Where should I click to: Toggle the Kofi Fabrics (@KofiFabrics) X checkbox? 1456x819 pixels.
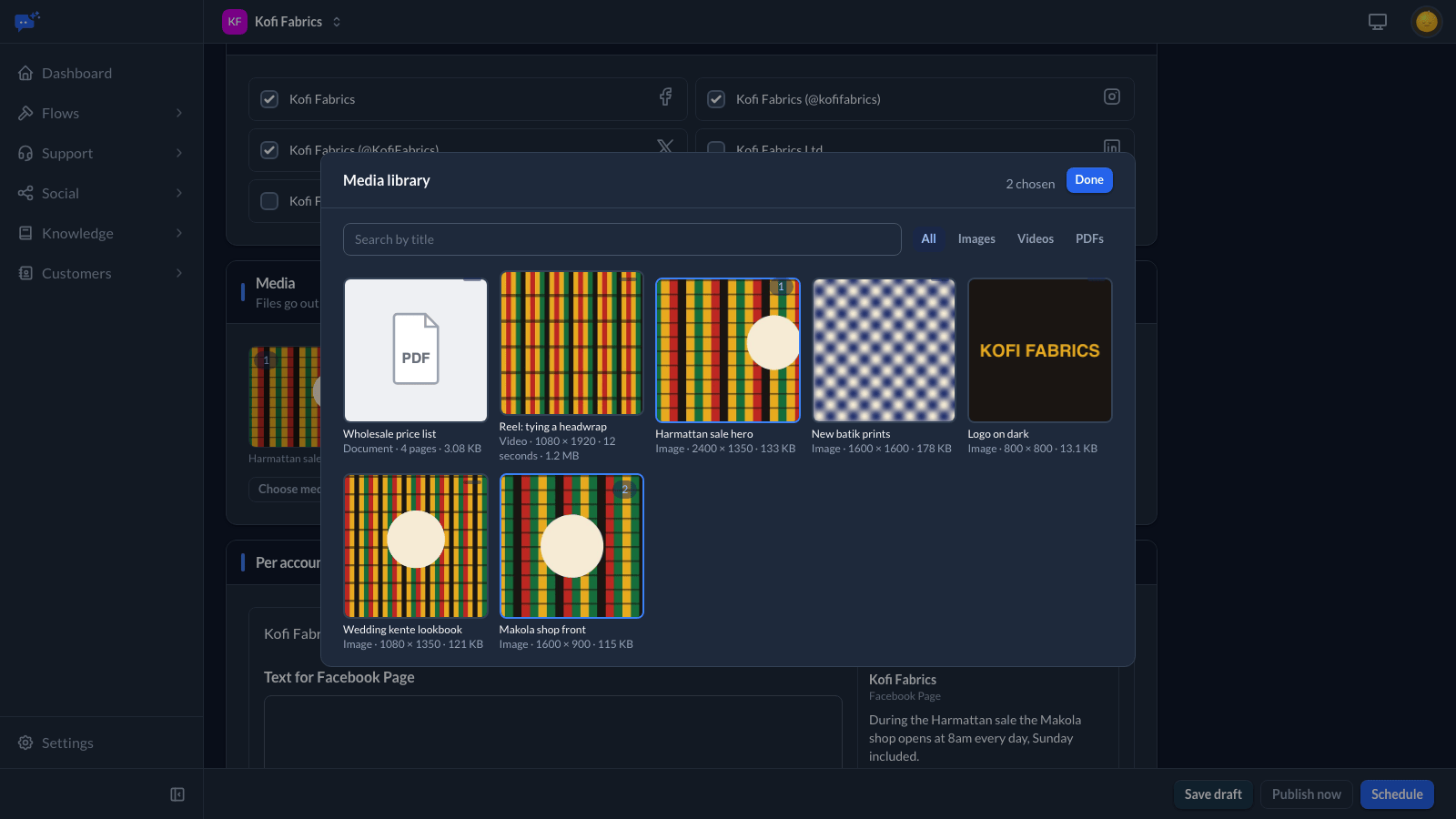pos(269,150)
